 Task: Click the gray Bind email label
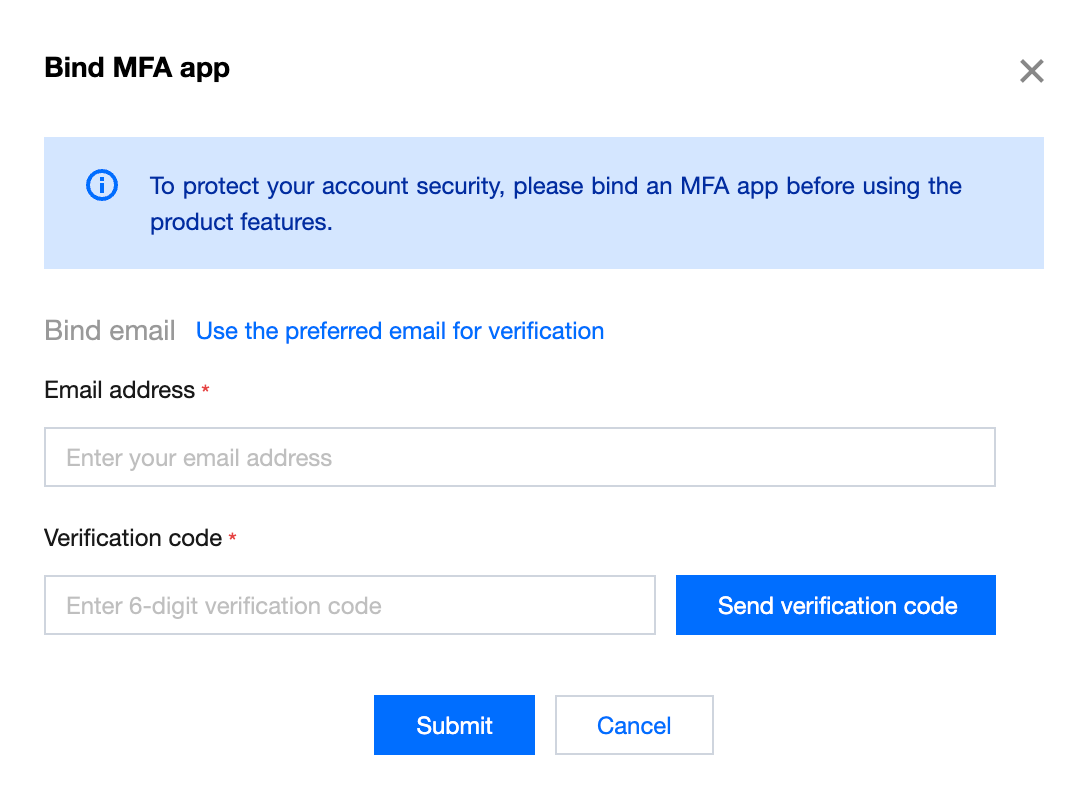(110, 331)
